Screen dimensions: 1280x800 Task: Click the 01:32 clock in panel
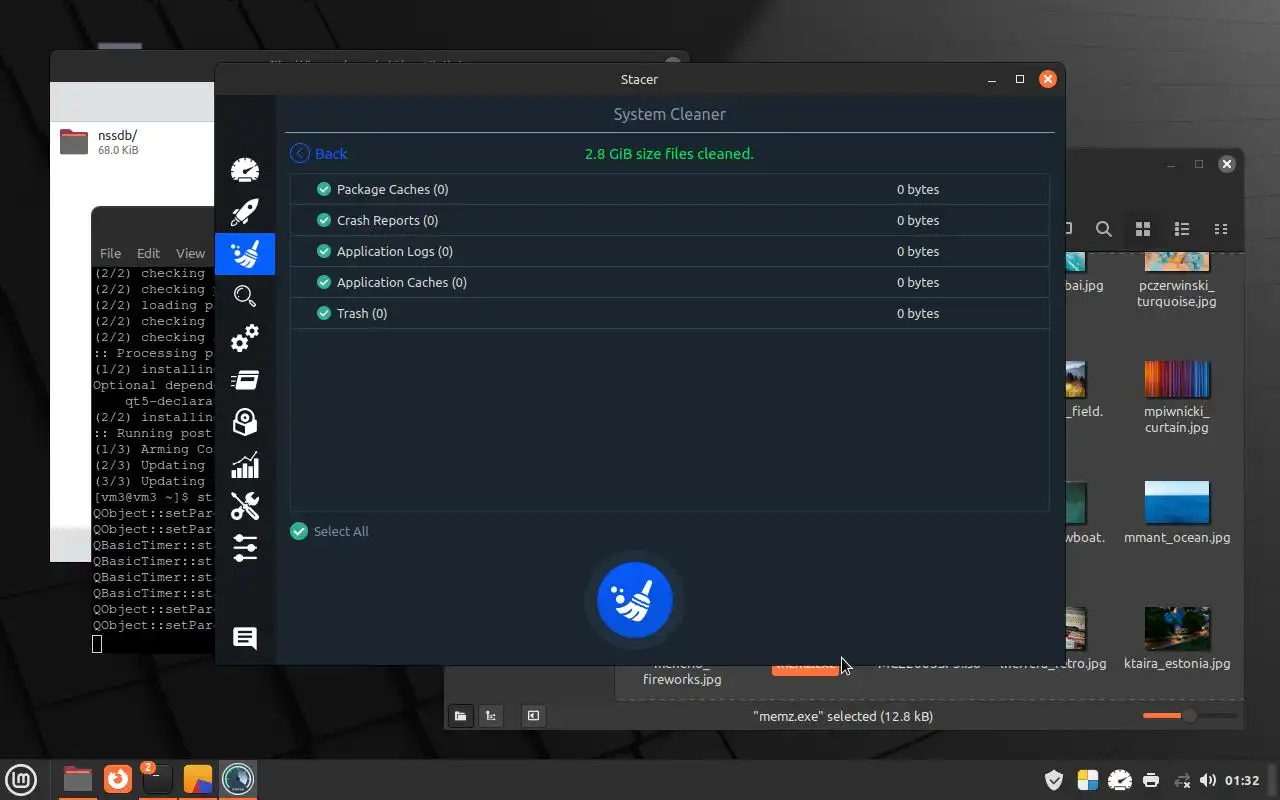(x=1242, y=780)
